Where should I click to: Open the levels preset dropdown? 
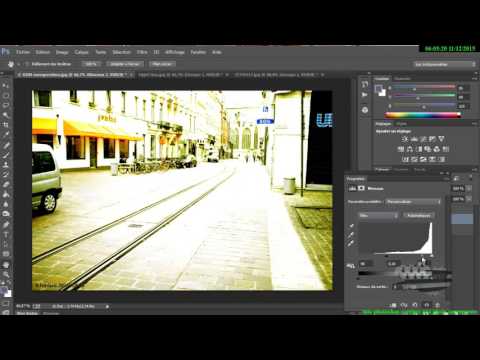(413, 202)
